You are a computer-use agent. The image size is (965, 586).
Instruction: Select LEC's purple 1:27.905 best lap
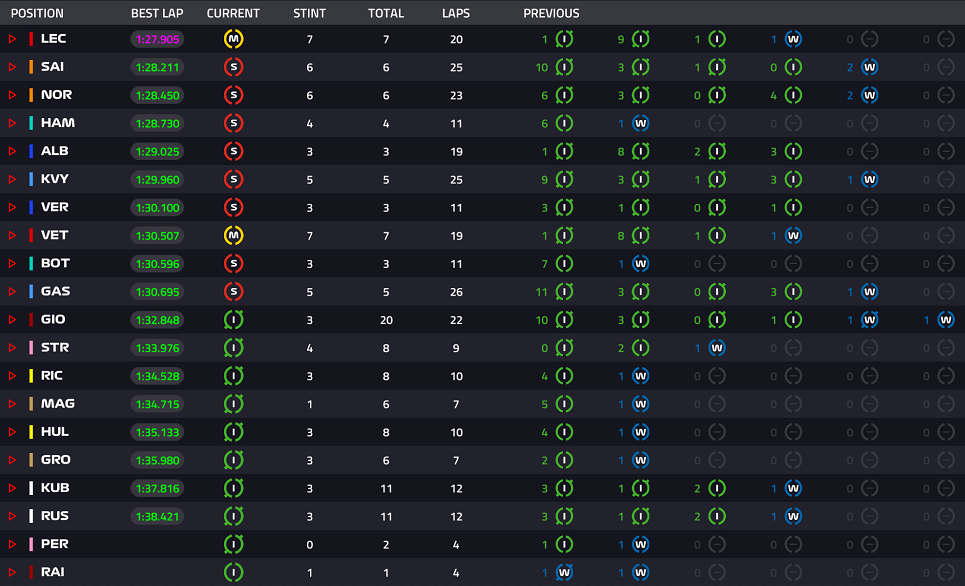[158, 39]
